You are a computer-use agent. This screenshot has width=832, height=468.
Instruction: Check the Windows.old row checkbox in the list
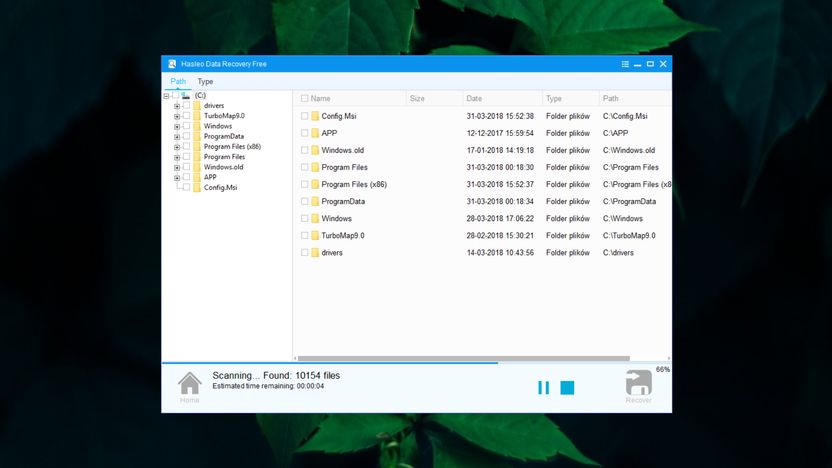[x=305, y=150]
